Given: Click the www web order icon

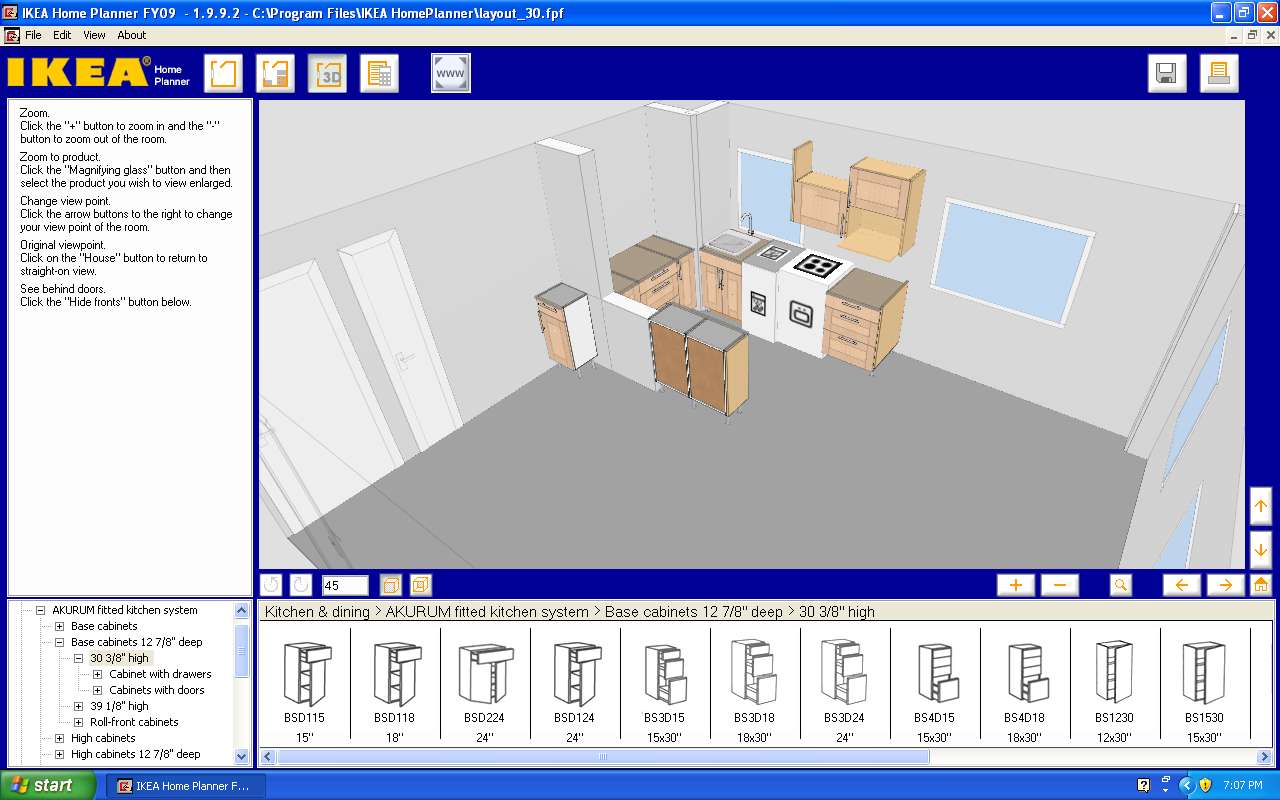Looking at the screenshot, I should point(450,72).
